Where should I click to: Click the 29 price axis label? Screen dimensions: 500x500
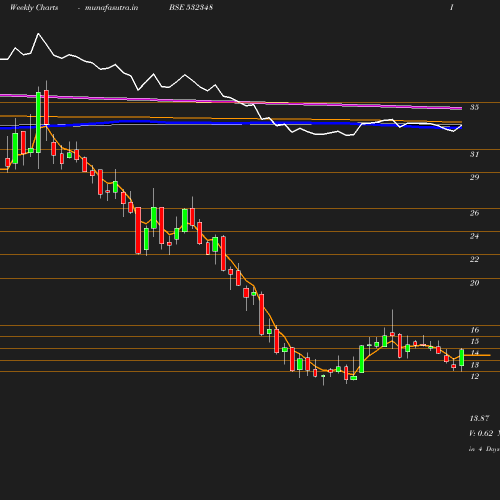pyautogui.click(x=475, y=177)
